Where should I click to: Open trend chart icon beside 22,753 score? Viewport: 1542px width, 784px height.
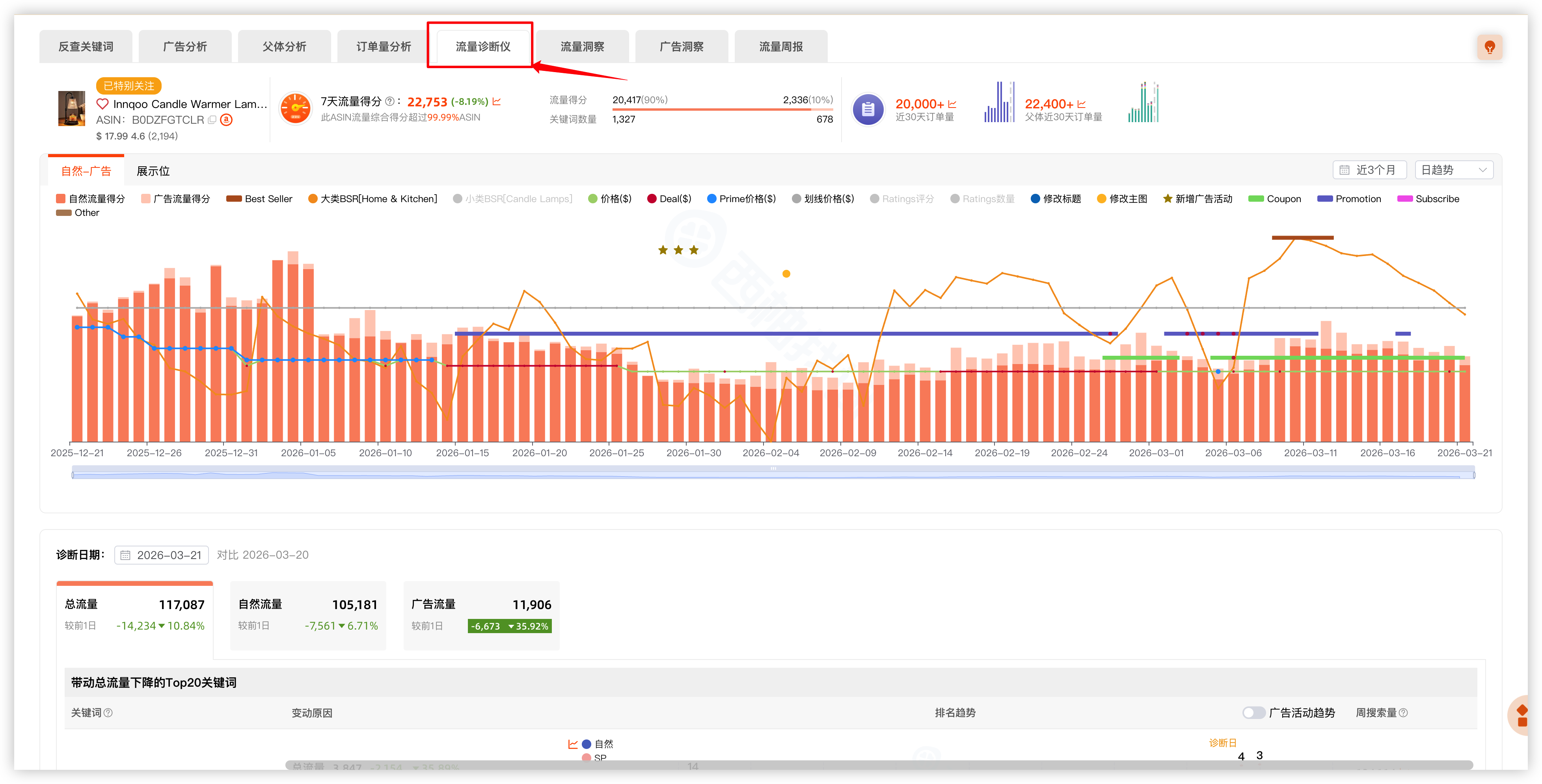pos(497,102)
